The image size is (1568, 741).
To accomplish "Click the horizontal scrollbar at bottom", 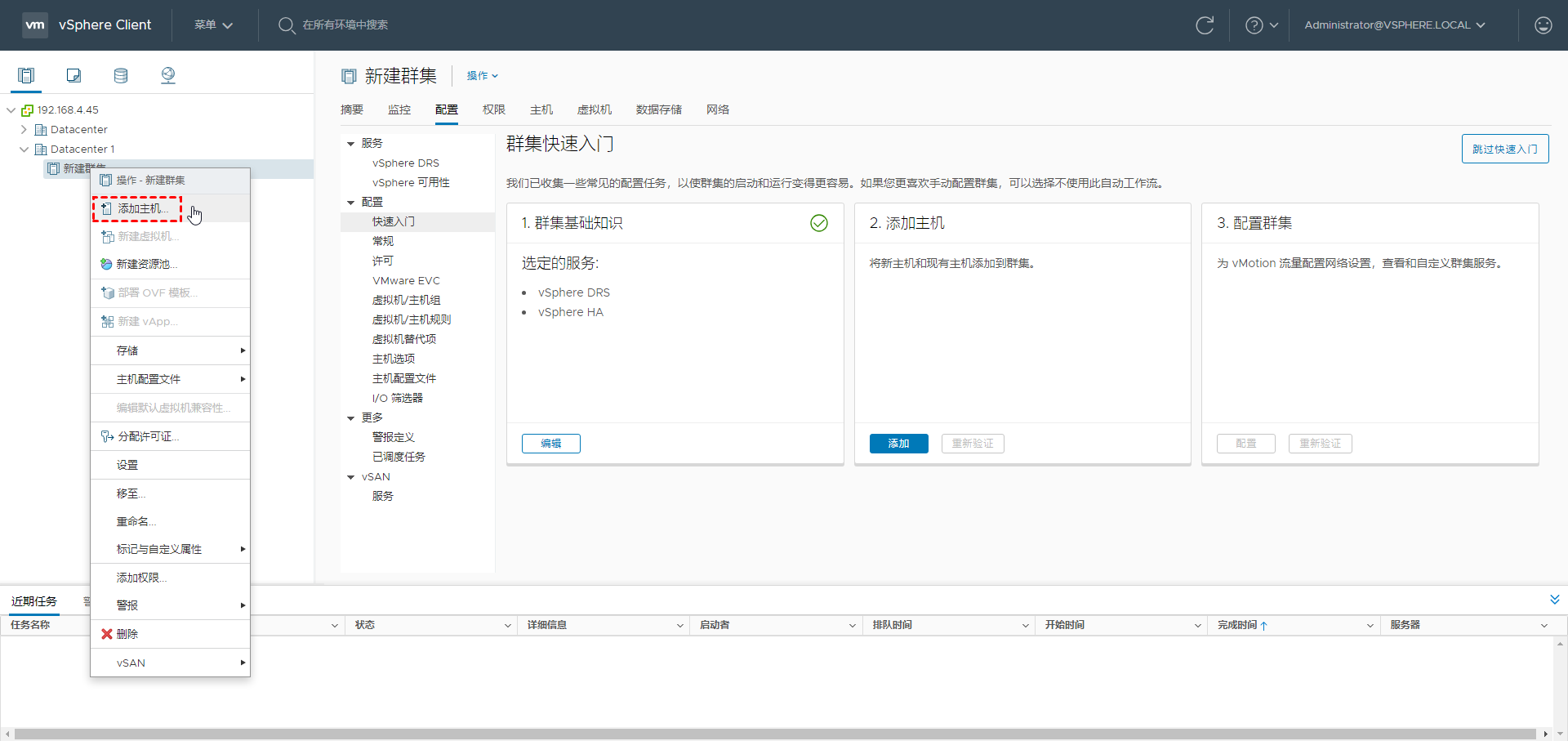I will 774,734.
